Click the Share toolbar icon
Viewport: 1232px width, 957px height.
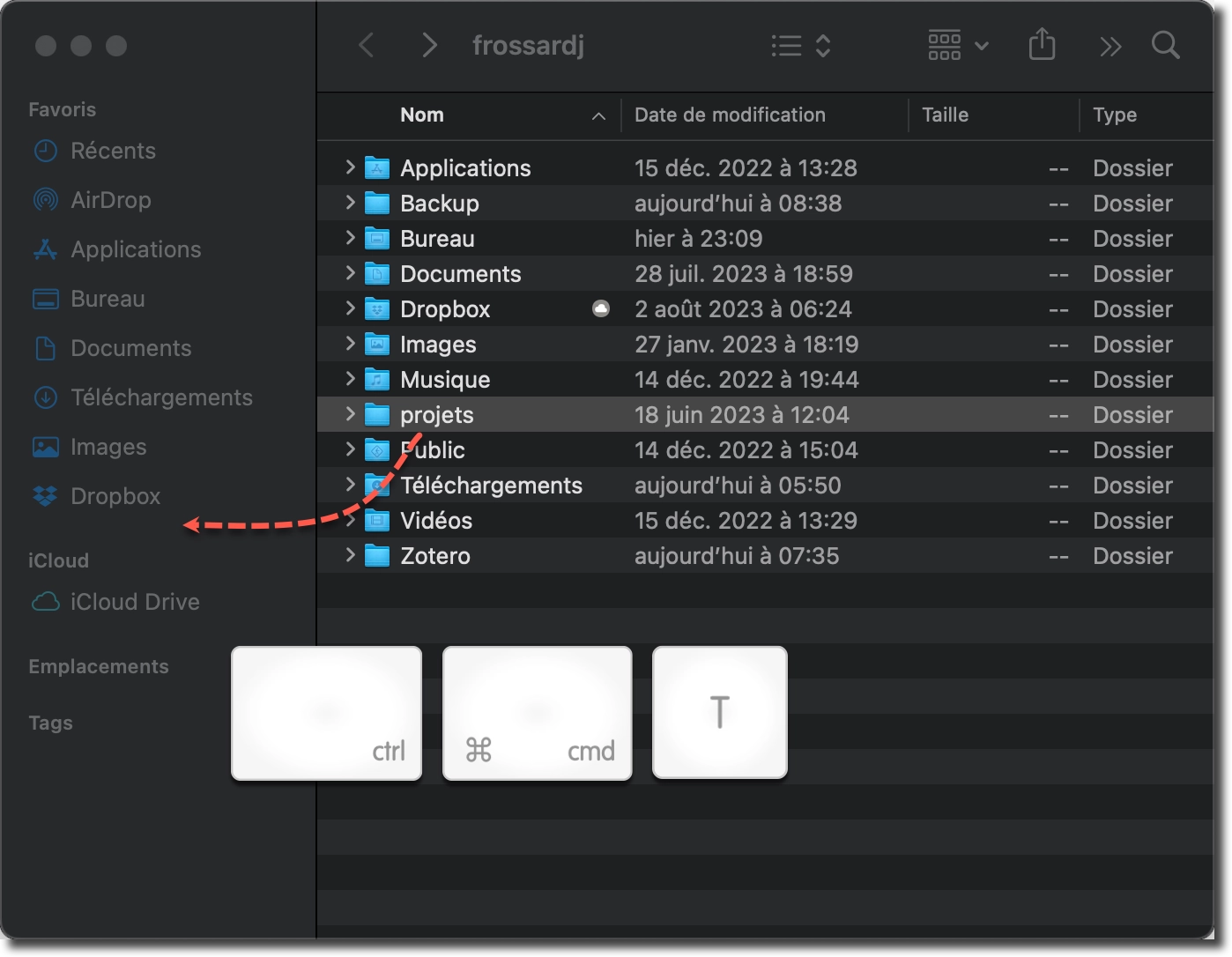click(1042, 44)
